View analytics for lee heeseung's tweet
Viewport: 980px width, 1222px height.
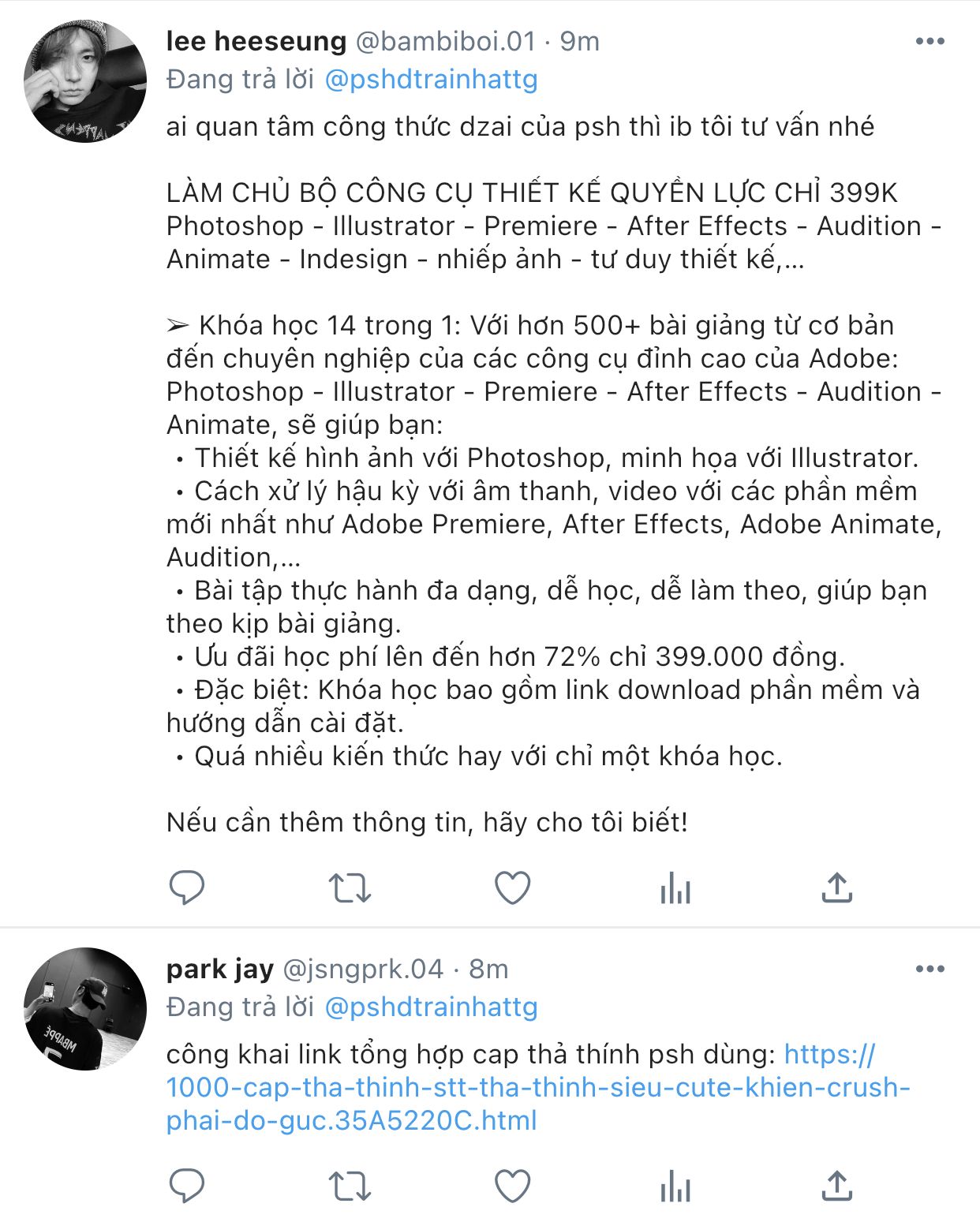[675, 888]
